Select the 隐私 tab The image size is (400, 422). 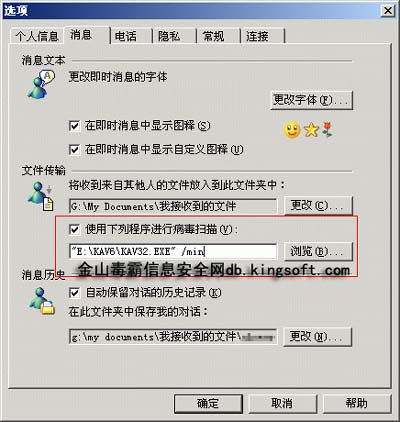(174, 36)
